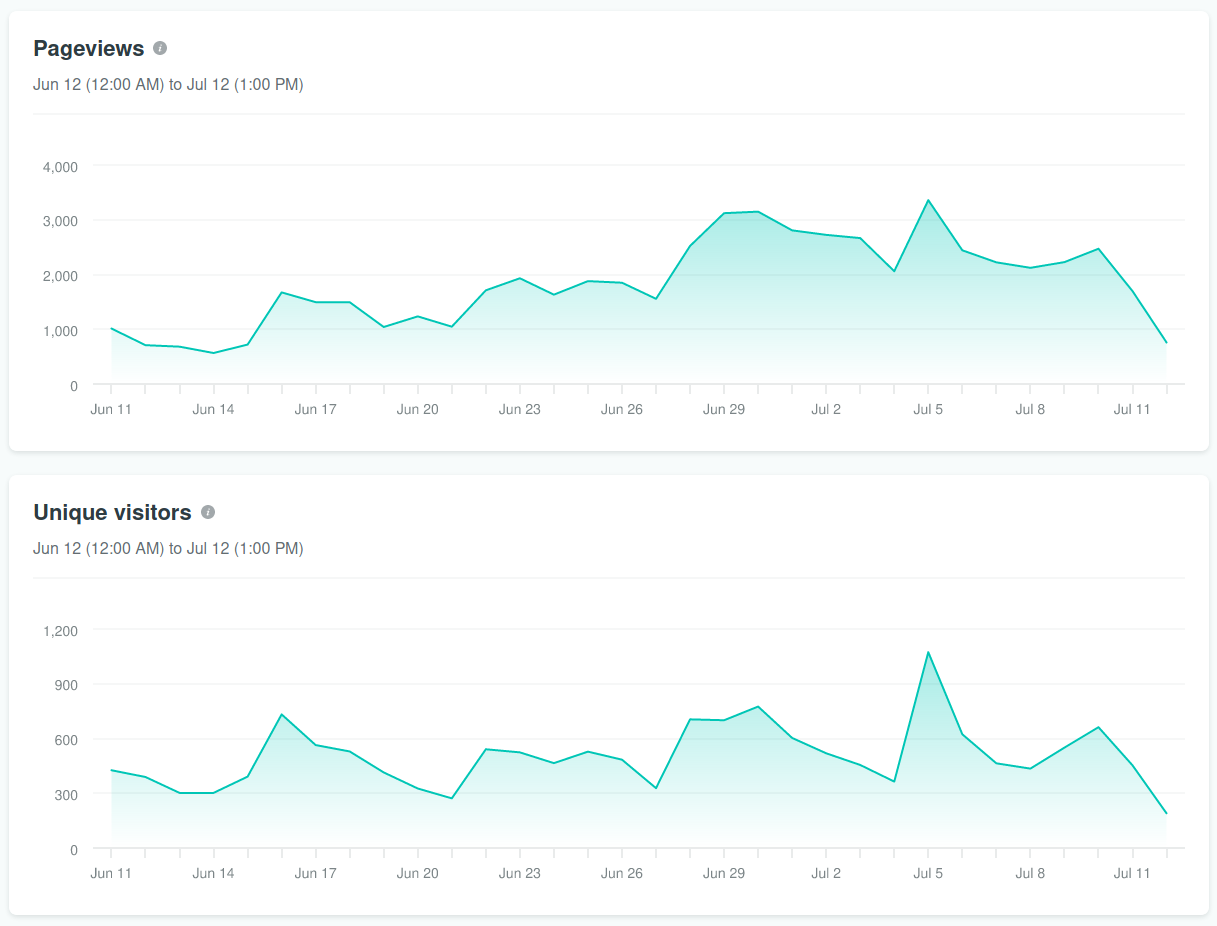This screenshot has height=926, width=1217.
Task: Click the 1,000 y-axis label
Action: pyautogui.click(x=60, y=331)
